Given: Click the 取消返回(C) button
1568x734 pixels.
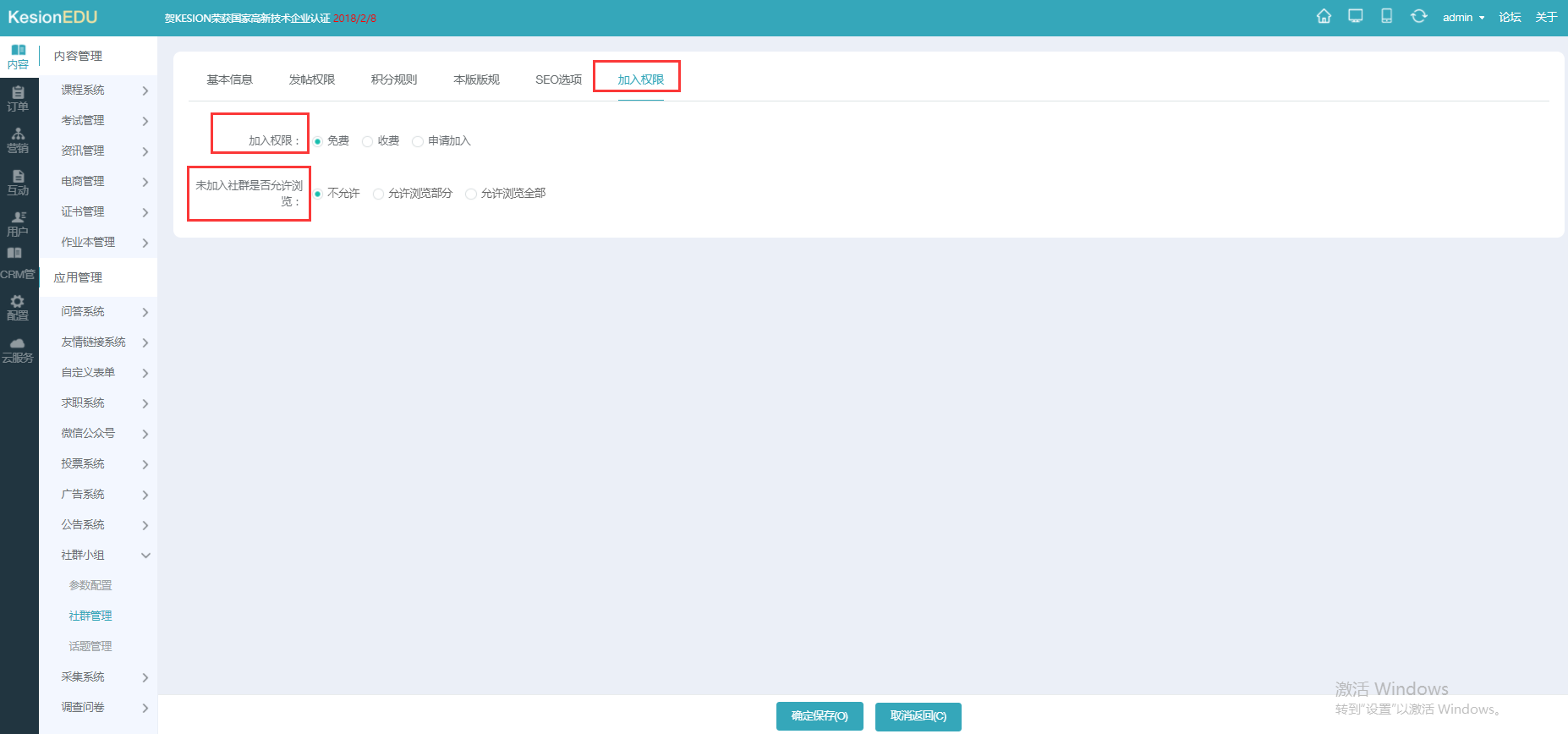Looking at the screenshot, I should click(918, 716).
